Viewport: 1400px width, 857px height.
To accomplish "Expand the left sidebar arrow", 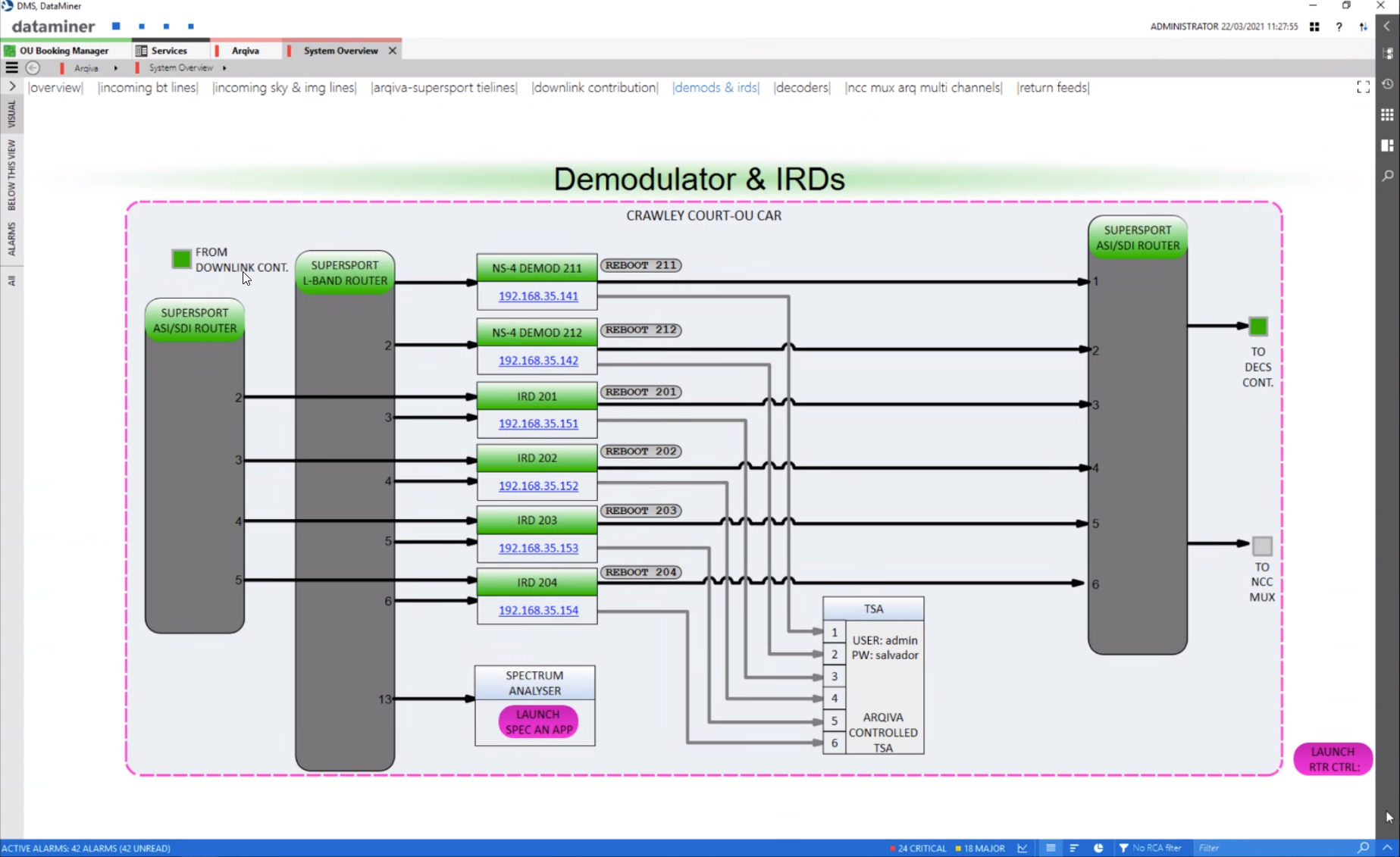I will 12,87.
